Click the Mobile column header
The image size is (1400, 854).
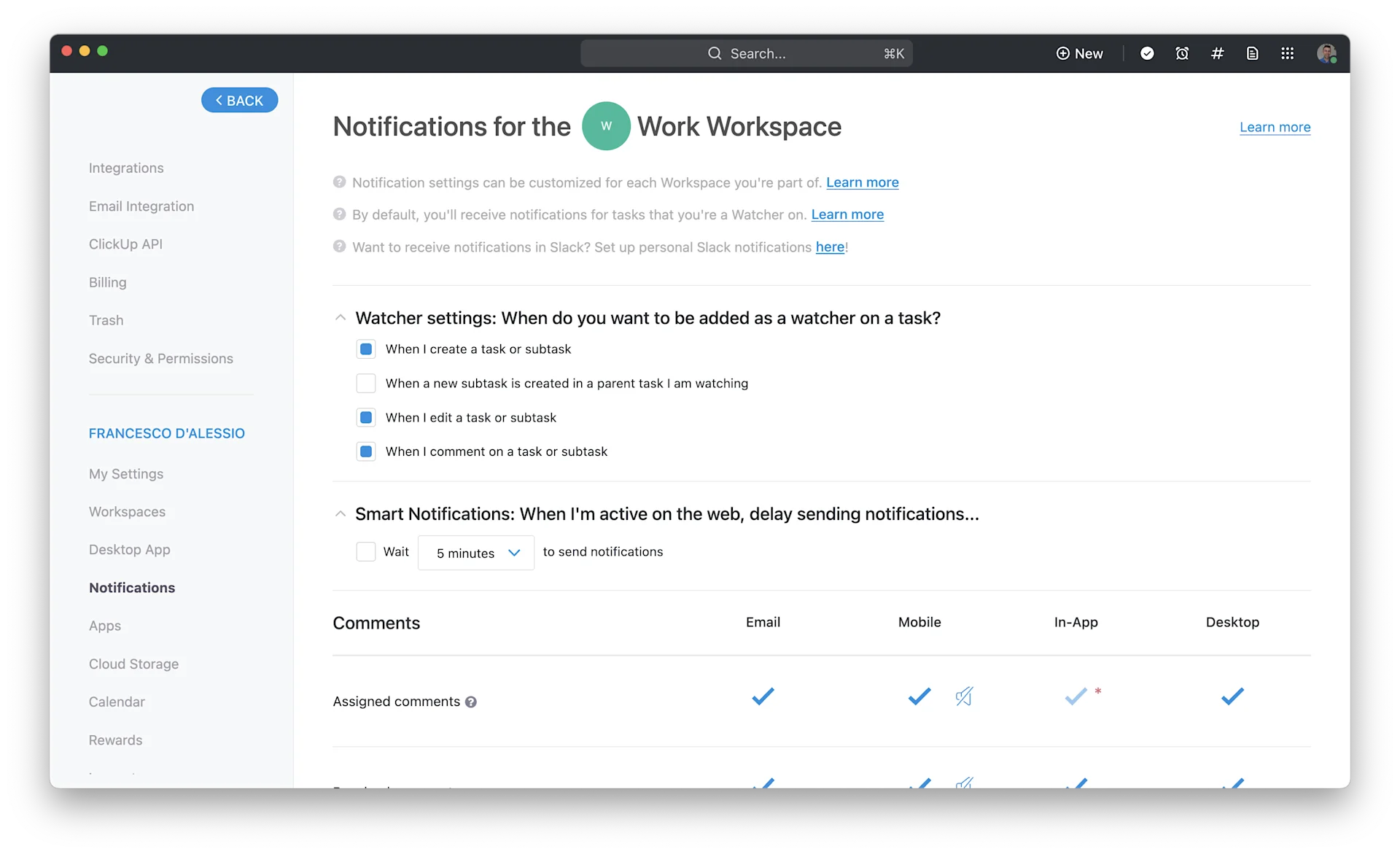point(919,622)
